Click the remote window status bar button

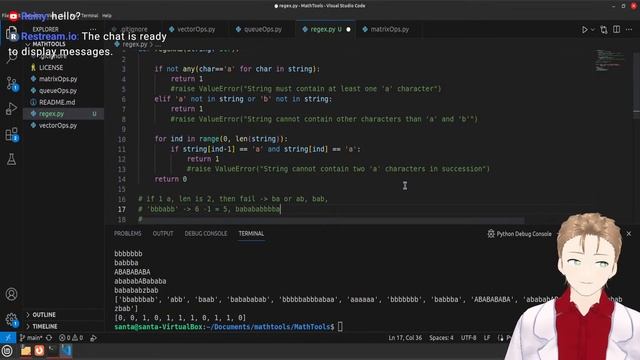click(x=7, y=338)
